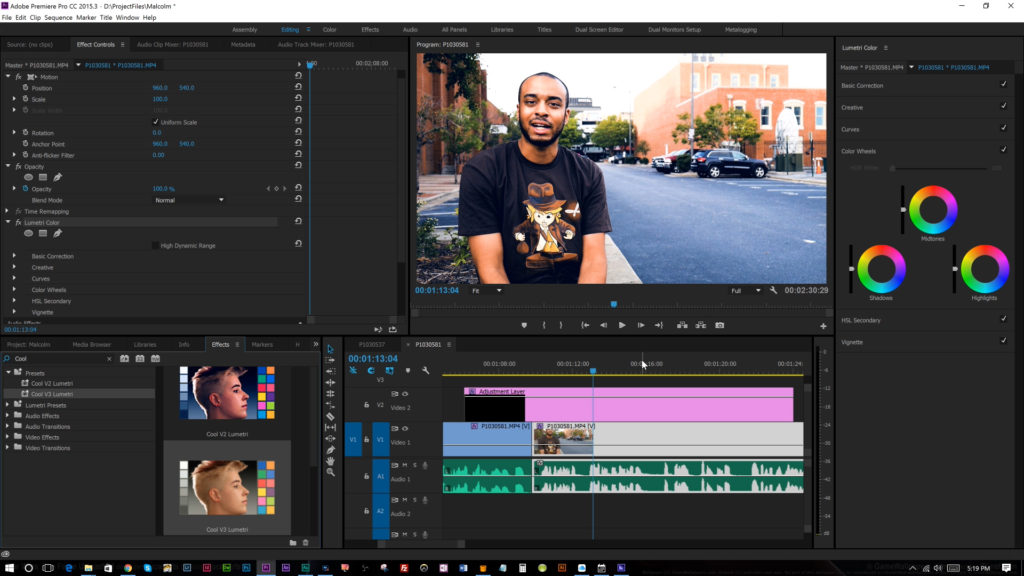Open the Full playback resolution dropdown
Screen dimensions: 1024x576
point(746,291)
